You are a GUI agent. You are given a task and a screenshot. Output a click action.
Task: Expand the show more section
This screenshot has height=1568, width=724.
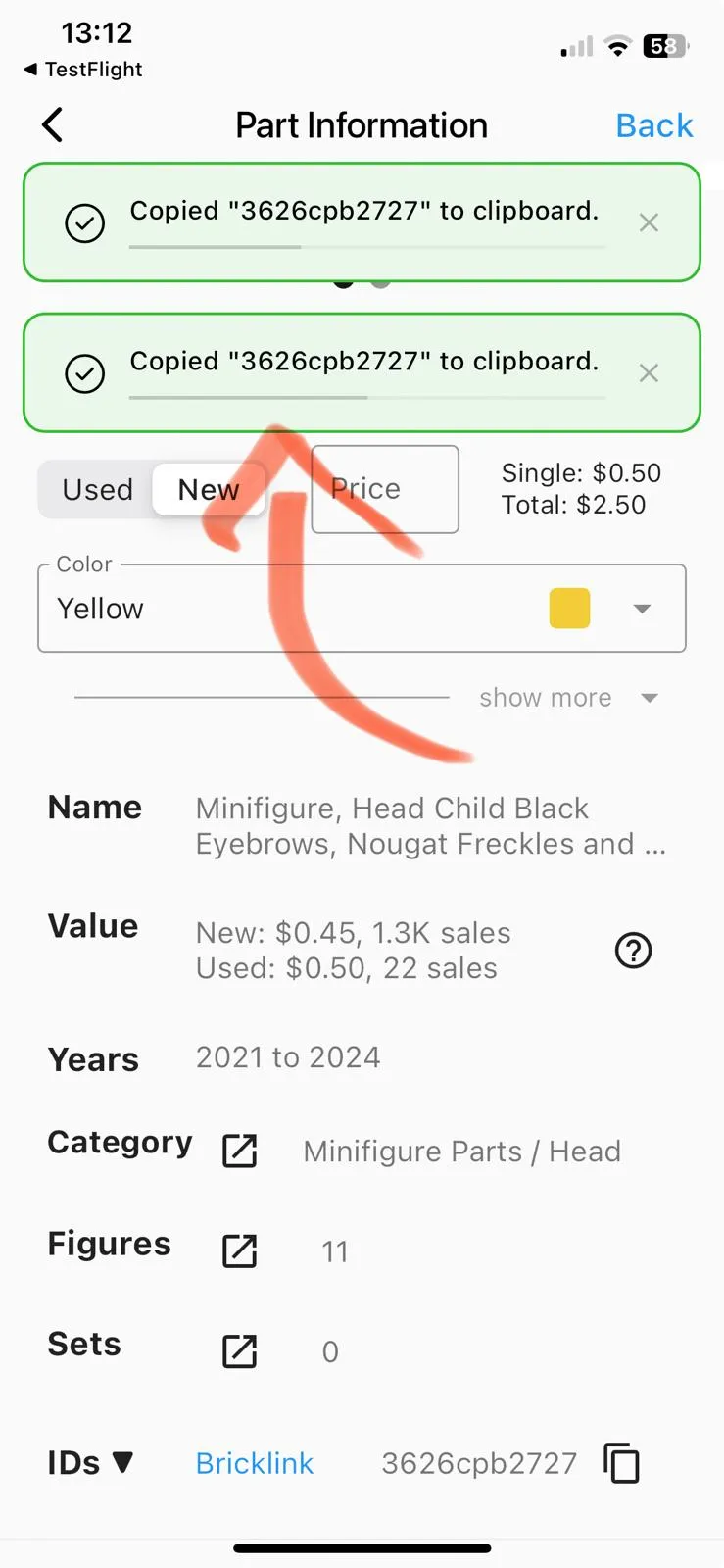568,698
